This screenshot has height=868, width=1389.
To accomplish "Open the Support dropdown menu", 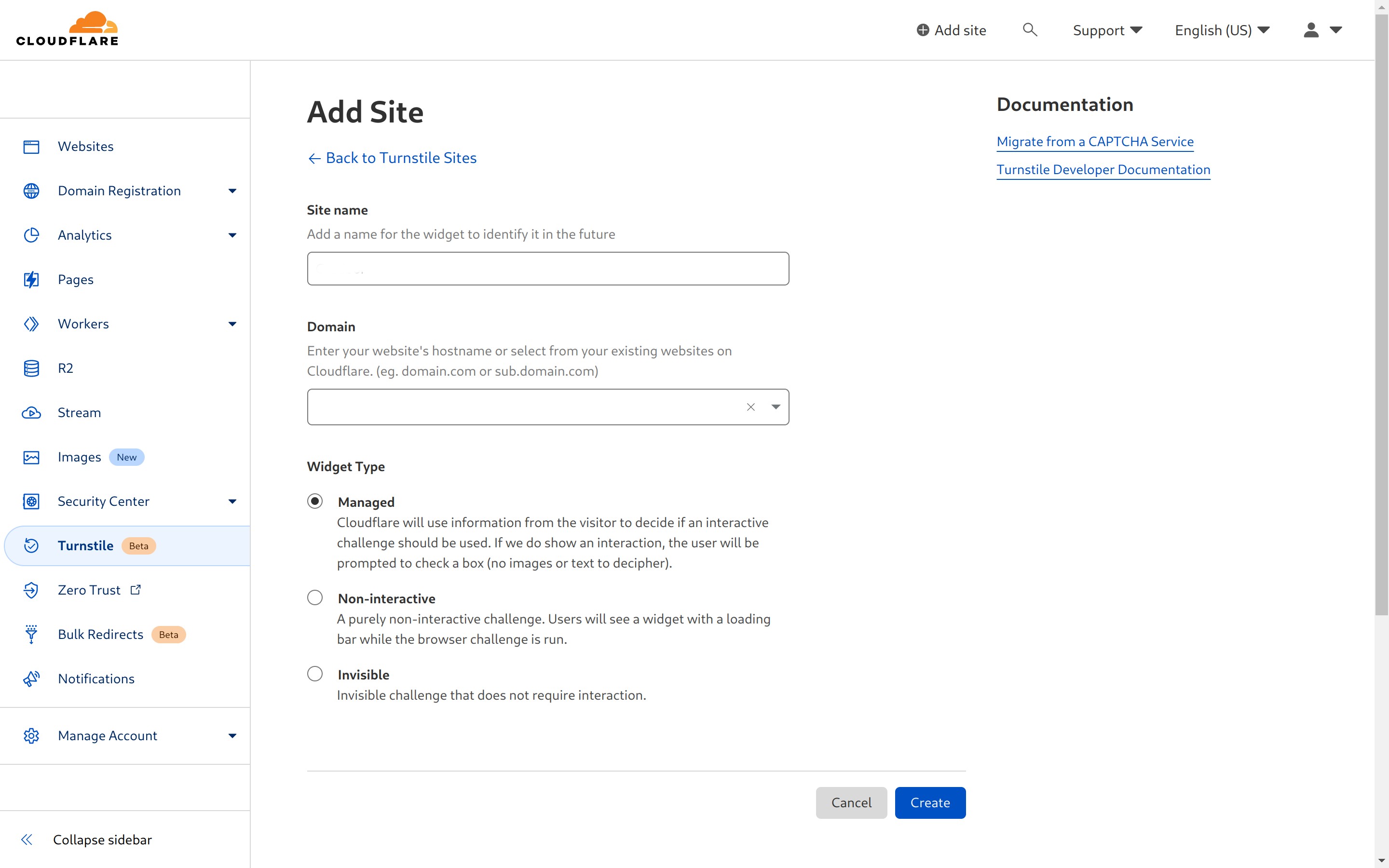I will [1107, 30].
